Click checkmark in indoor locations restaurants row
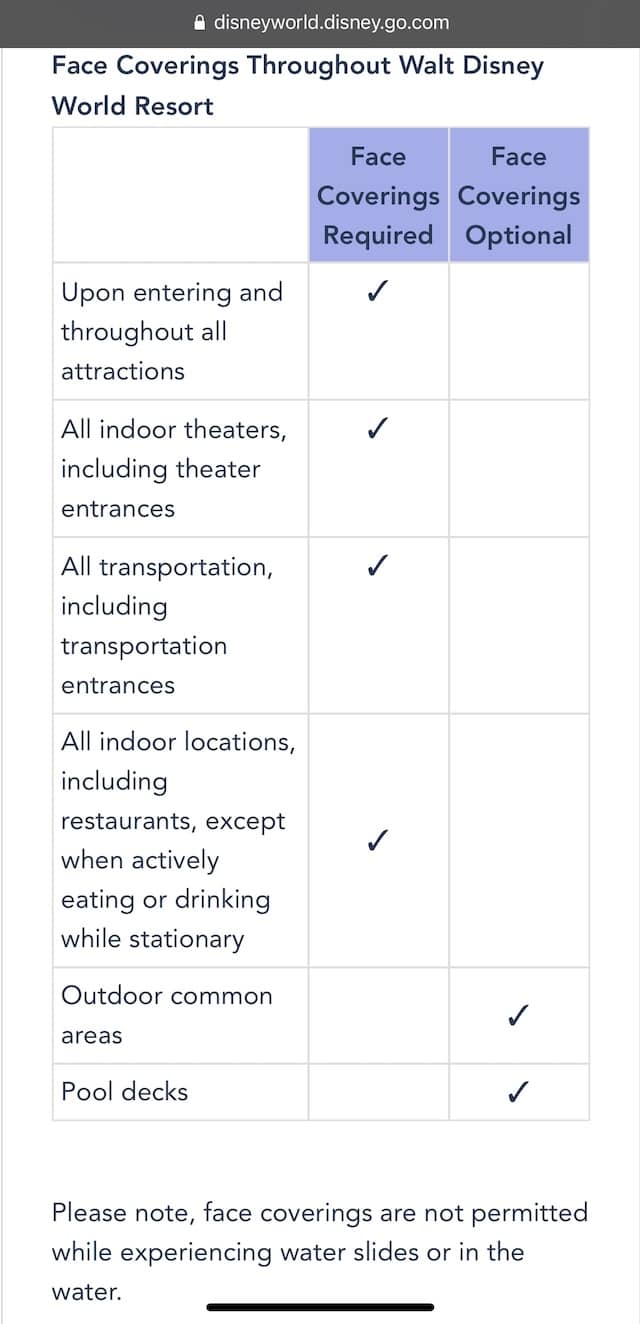The image size is (640, 1324). [377, 840]
